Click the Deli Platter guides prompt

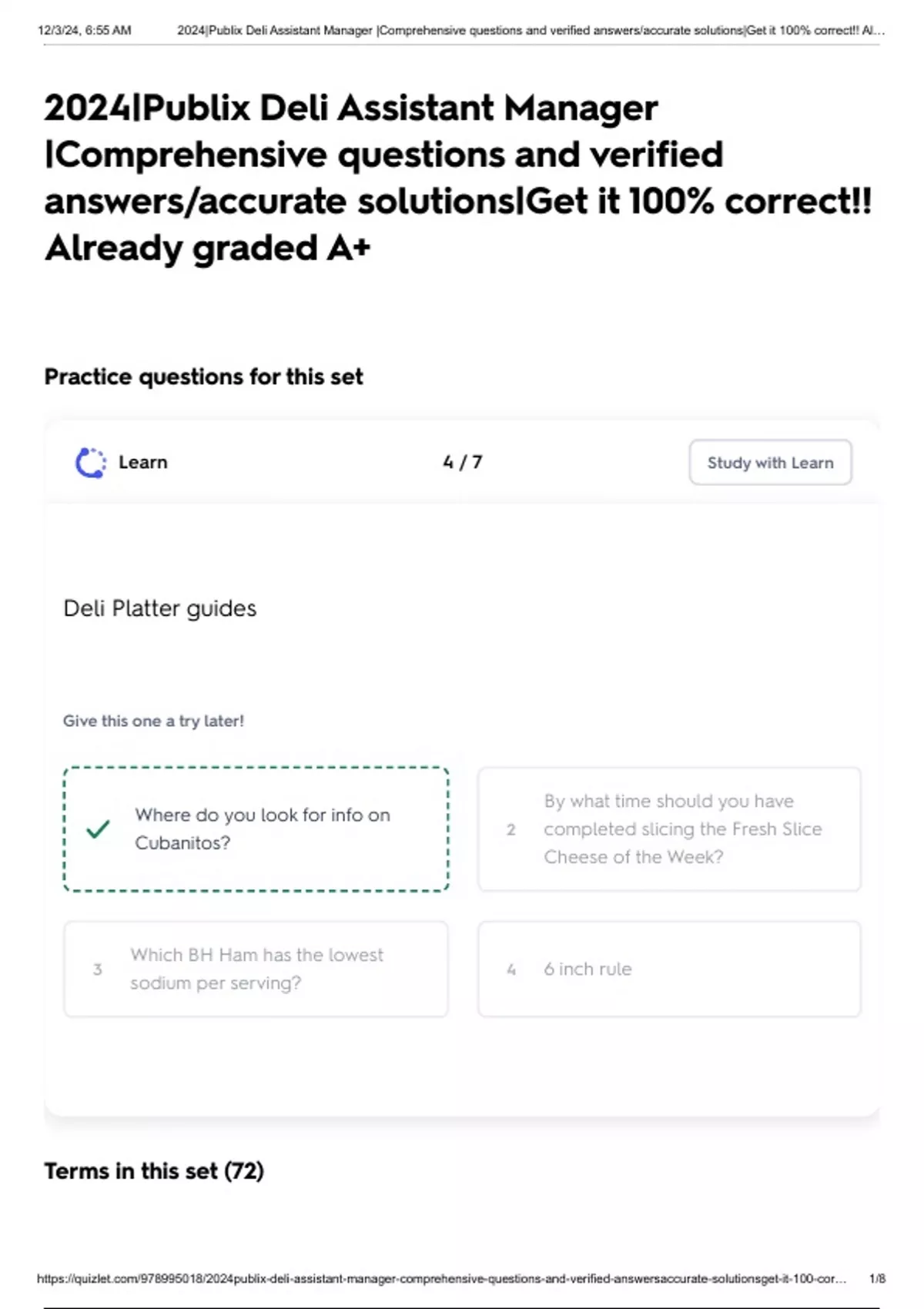coord(159,608)
